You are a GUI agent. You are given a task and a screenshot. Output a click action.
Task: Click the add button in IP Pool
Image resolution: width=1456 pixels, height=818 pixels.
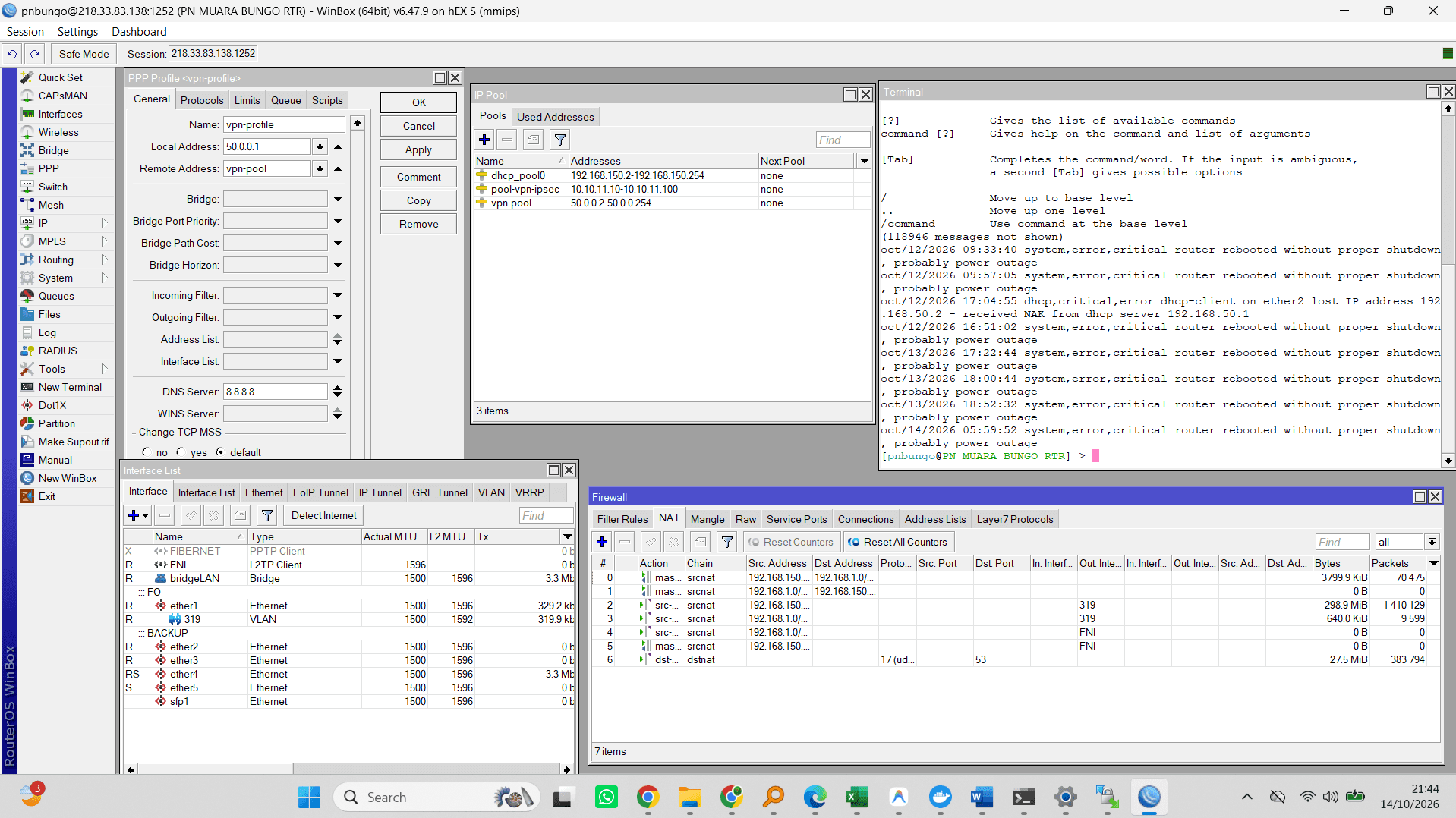tap(484, 140)
